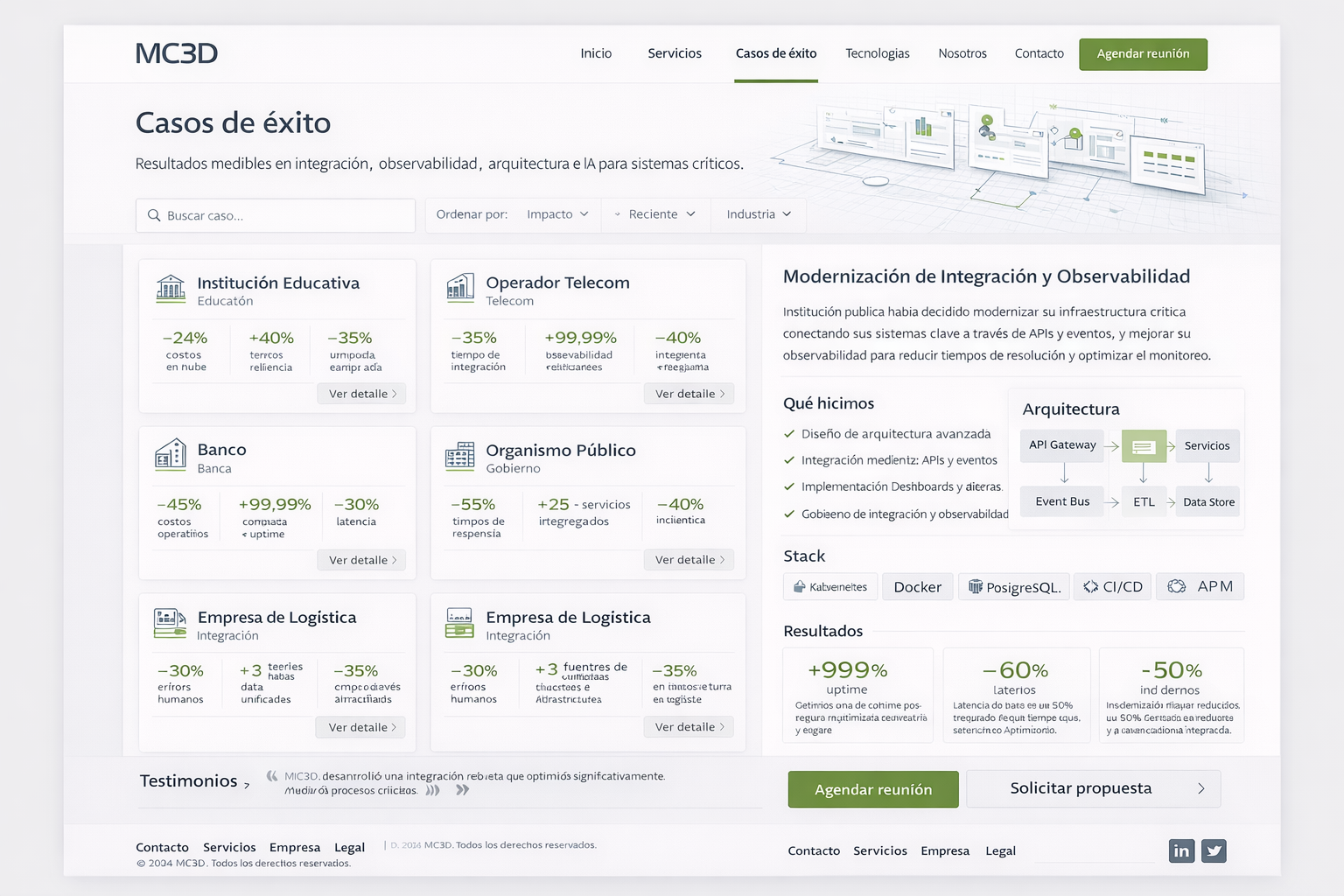Image resolution: width=1344 pixels, height=896 pixels.
Task: Open the Industria filter dropdown
Action: tap(758, 214)
